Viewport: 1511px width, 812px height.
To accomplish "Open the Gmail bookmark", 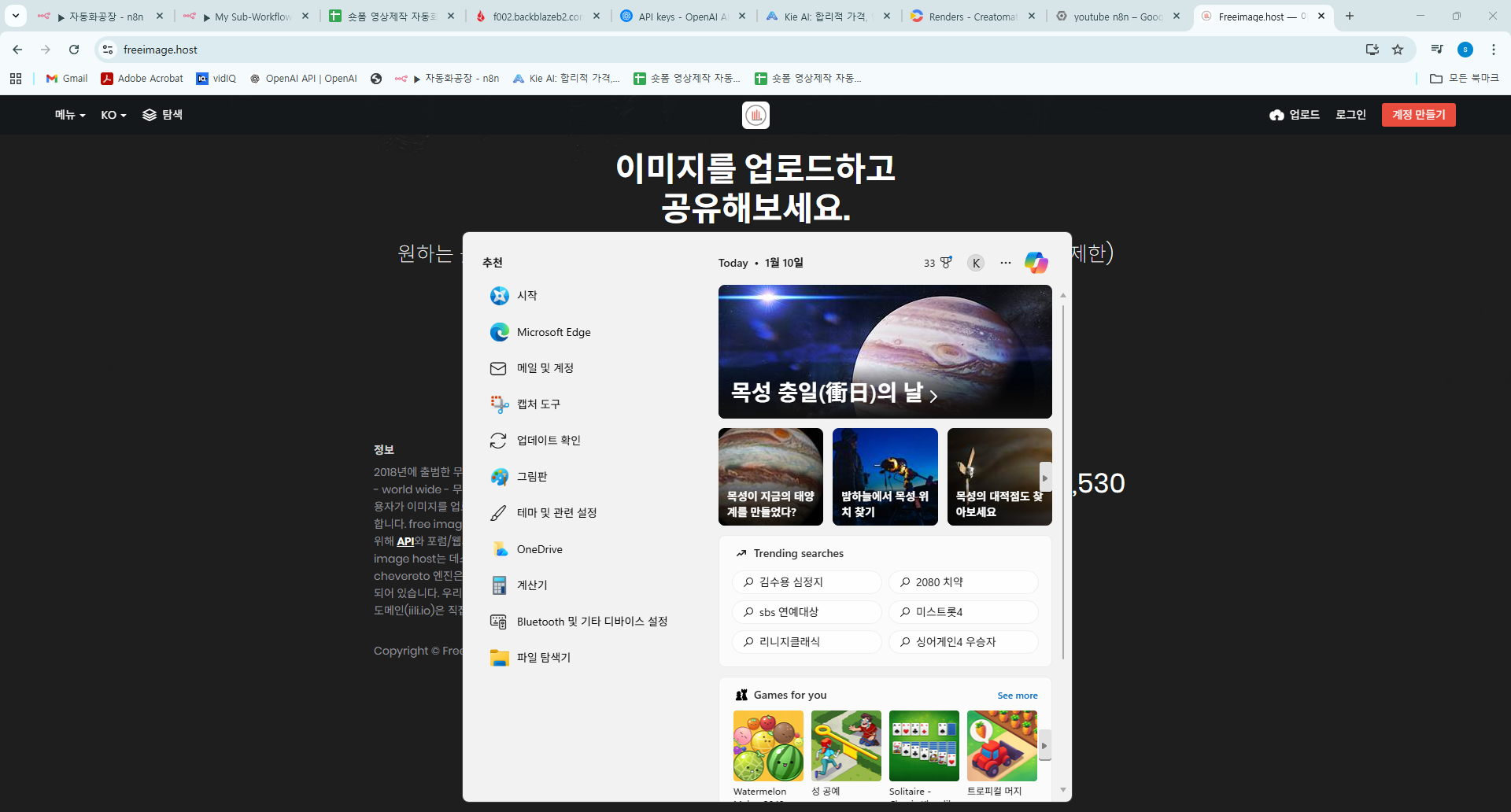I will 67,79.
